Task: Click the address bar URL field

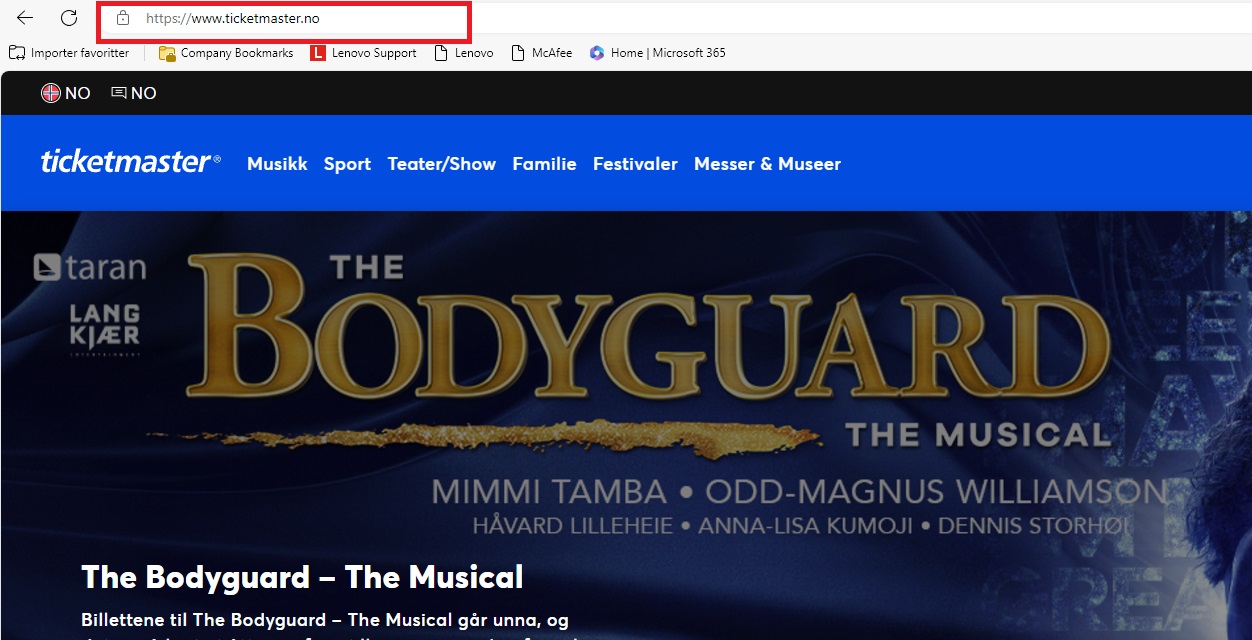Action: (x=300, y=18)
